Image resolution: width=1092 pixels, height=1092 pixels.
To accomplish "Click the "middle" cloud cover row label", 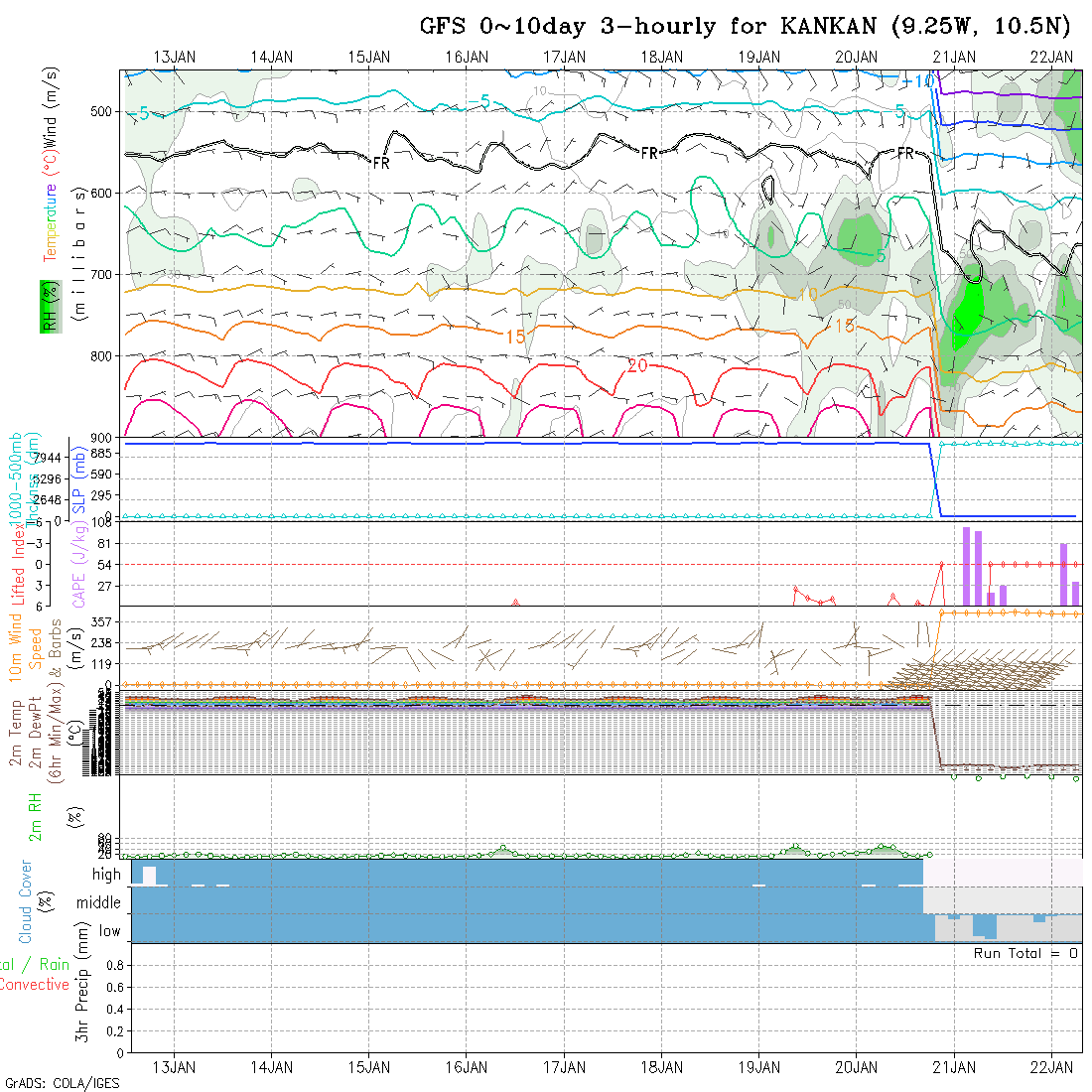I will [99, 903].
